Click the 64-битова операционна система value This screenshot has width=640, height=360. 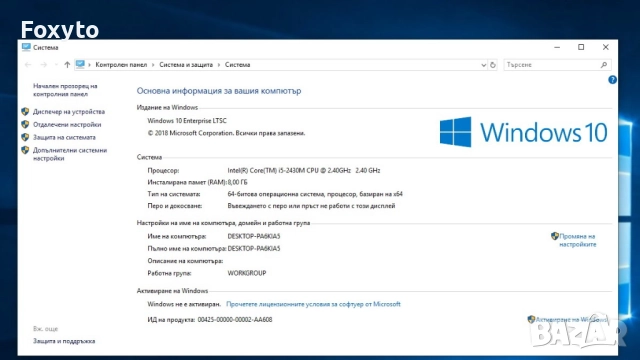tap(315, 194)
